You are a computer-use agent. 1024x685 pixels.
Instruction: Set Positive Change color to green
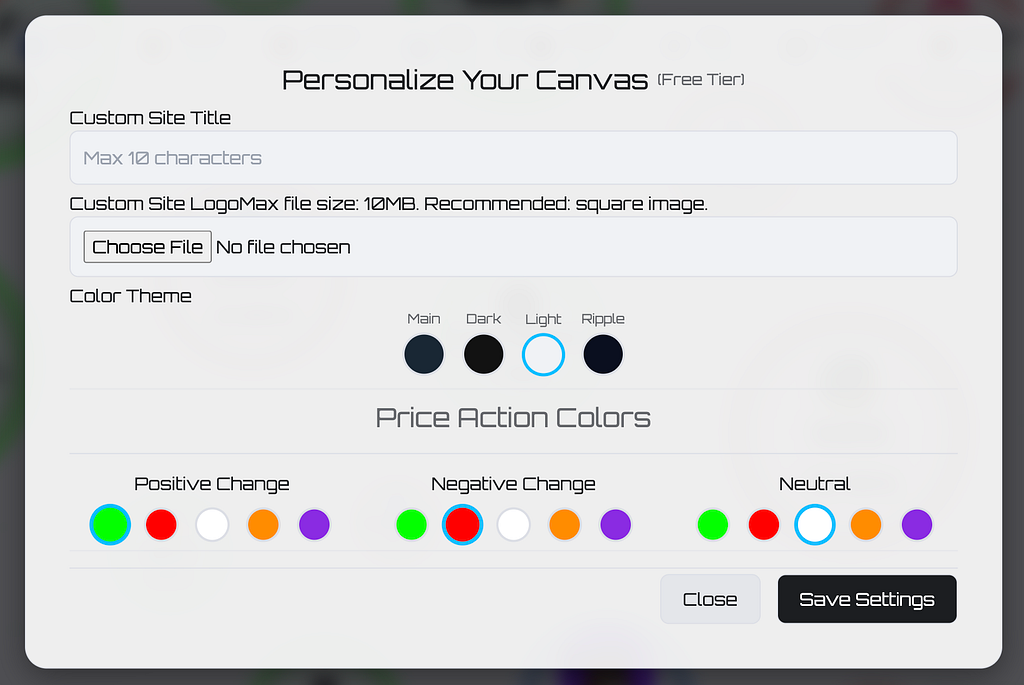110,524
